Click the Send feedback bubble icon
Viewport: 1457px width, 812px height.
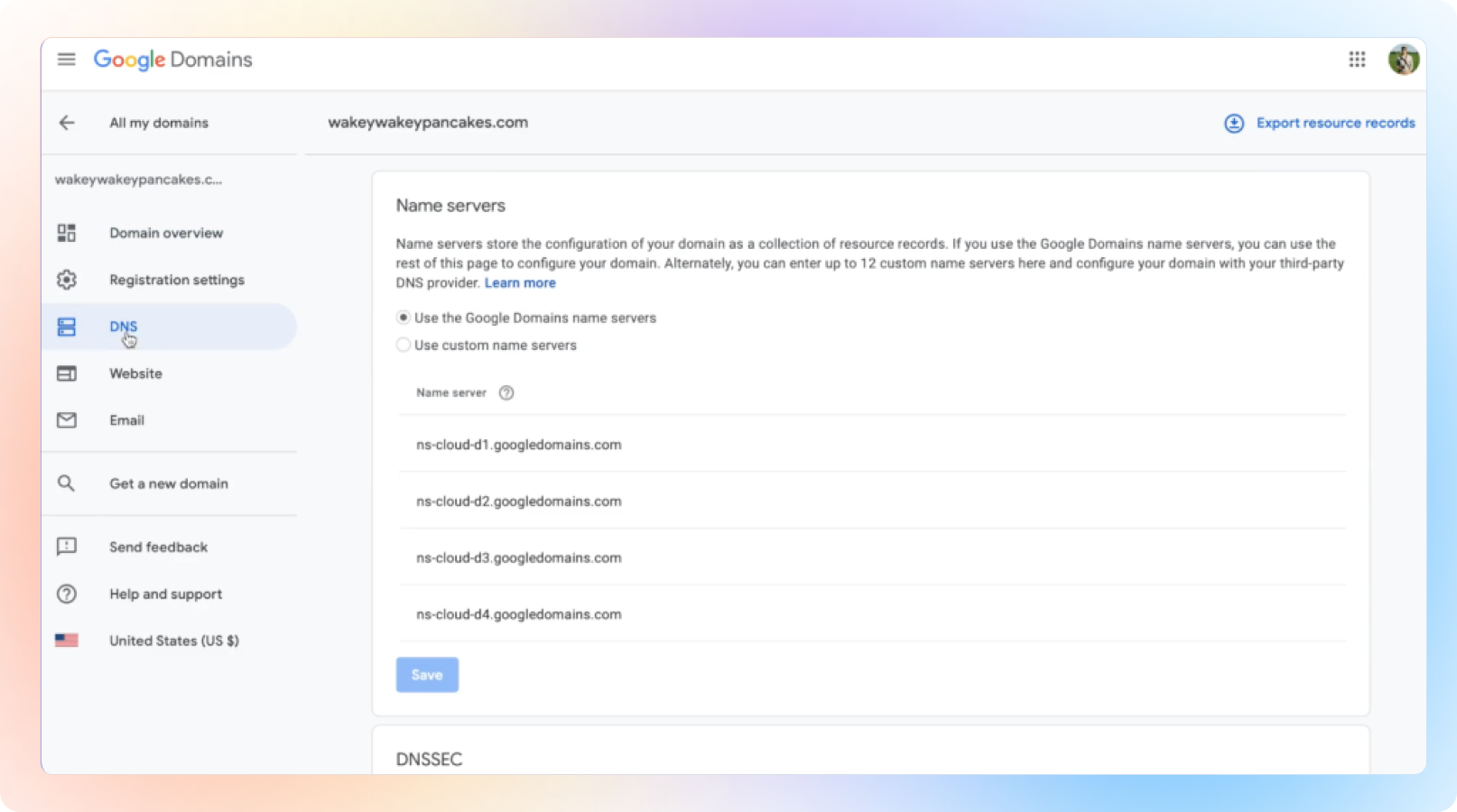click(x=67, y=547)
